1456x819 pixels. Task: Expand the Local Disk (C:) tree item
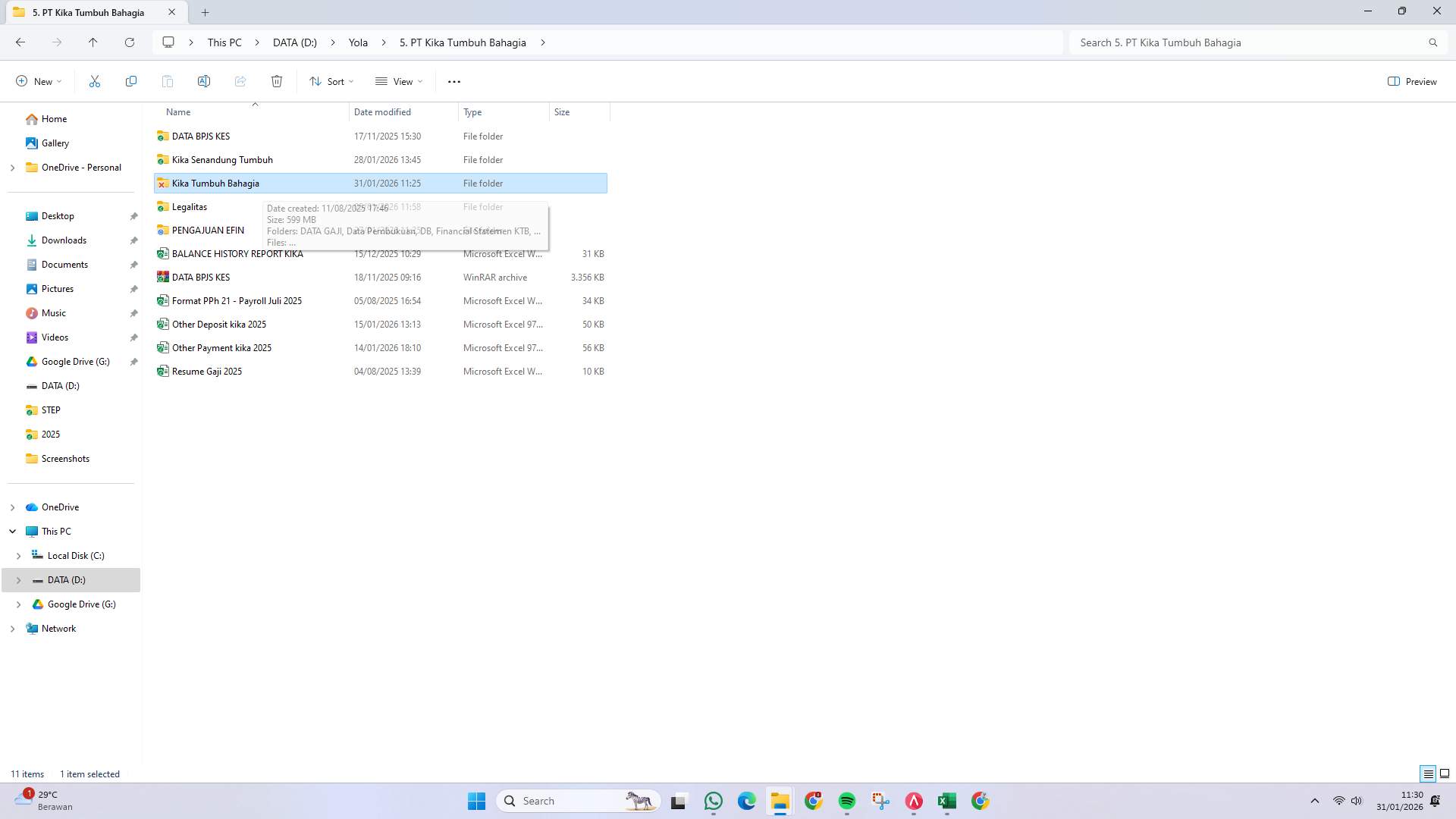coord(18,555)
